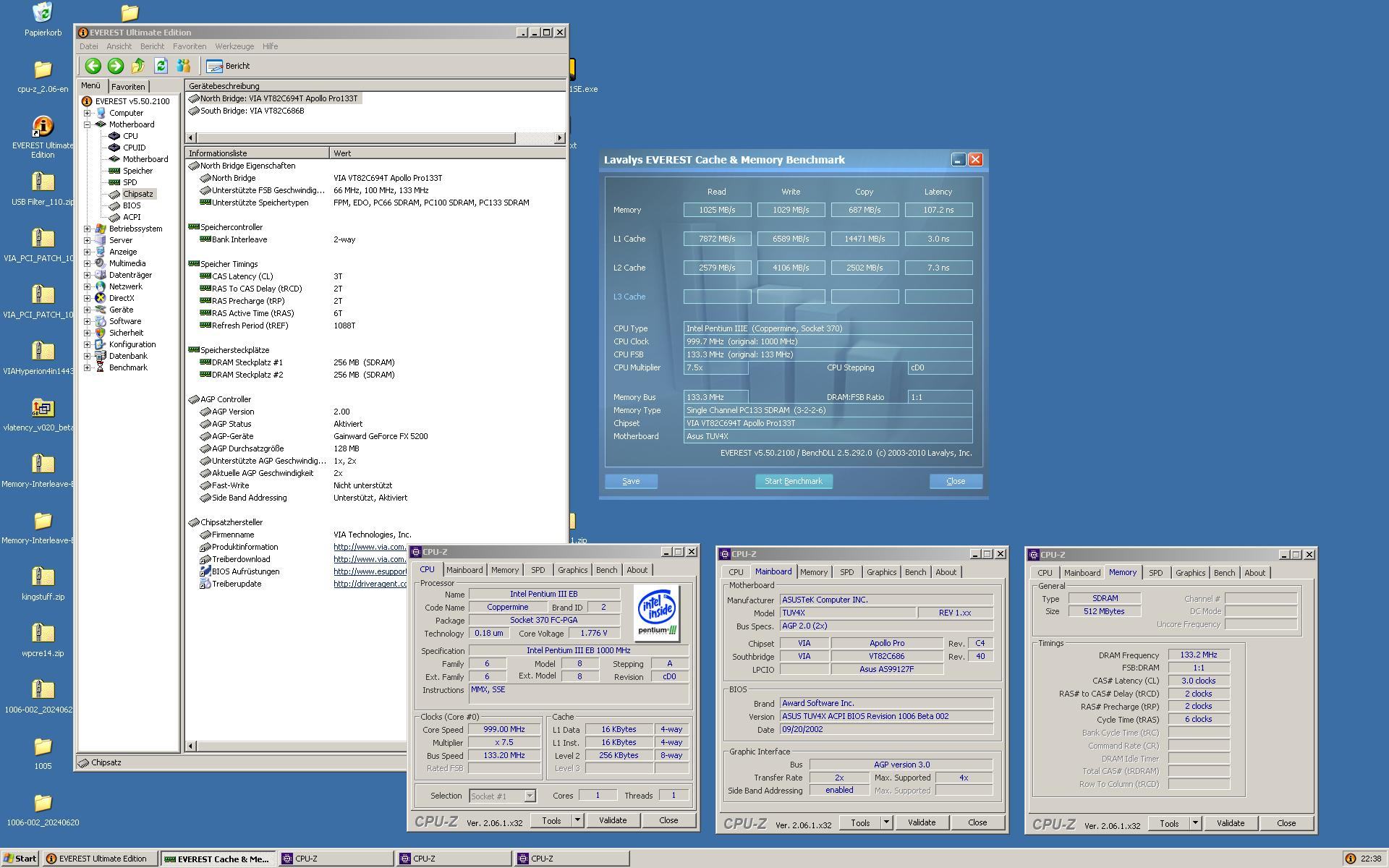Viewport: 1389px width, 868px height.
Task: Click the Validate button in CPU-Z
Action: [613, 820]
